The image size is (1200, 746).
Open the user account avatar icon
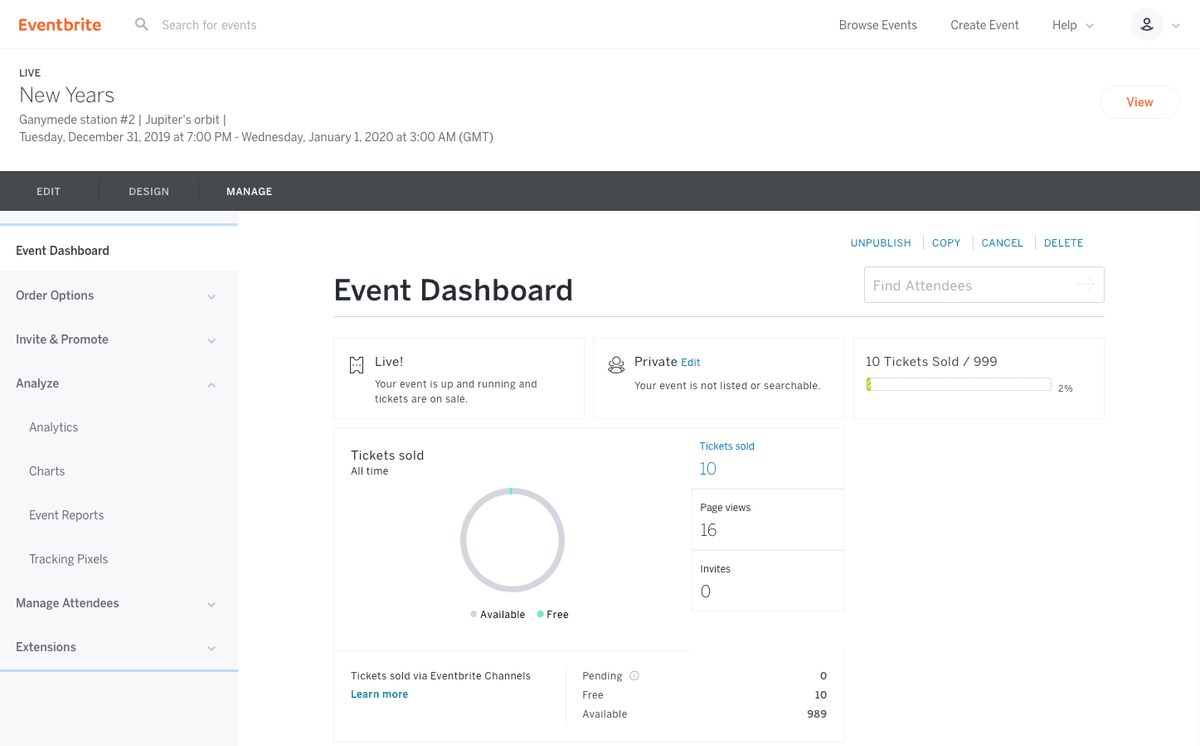1147,25
